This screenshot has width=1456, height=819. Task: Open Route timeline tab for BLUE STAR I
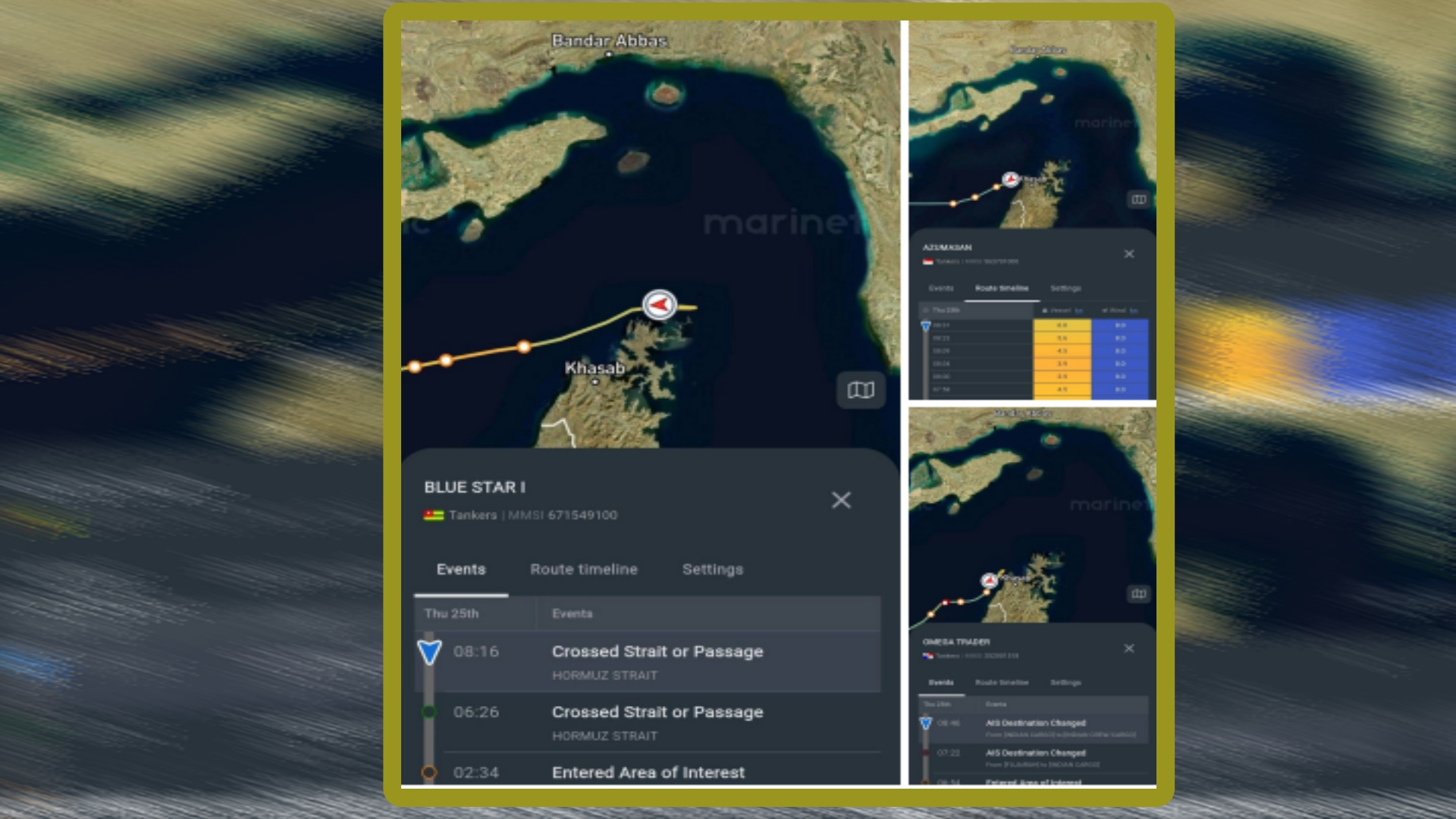[x=584, y=570]
